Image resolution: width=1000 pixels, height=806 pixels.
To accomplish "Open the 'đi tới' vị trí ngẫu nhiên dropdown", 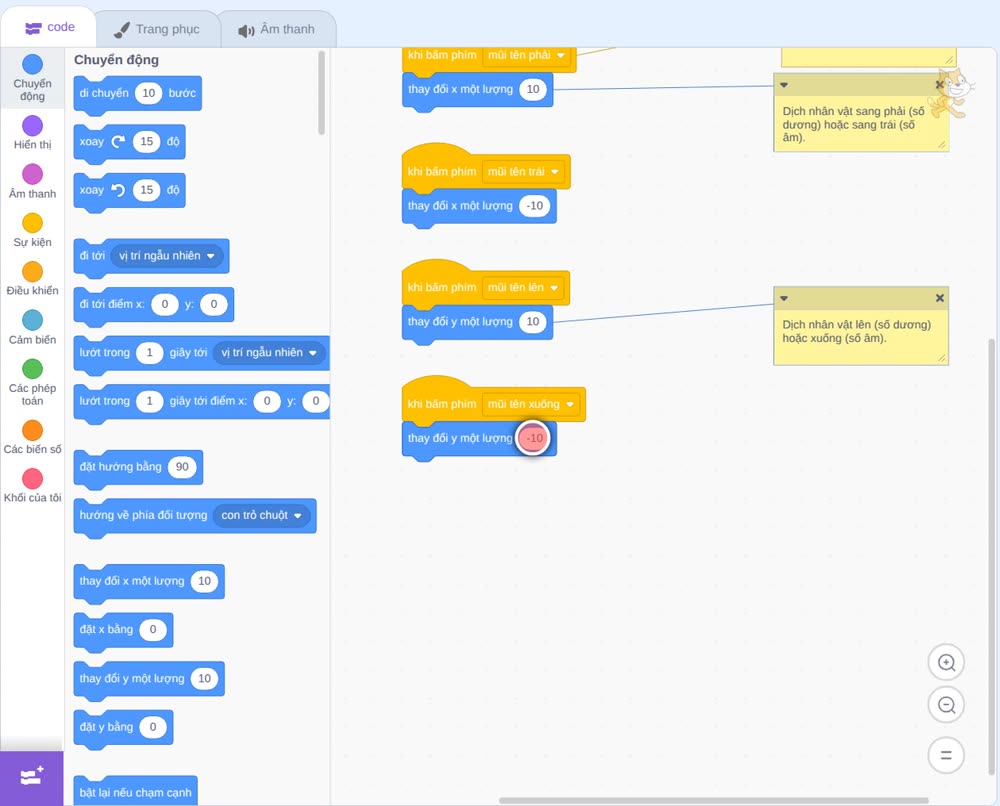I will [x=166, y=256].
